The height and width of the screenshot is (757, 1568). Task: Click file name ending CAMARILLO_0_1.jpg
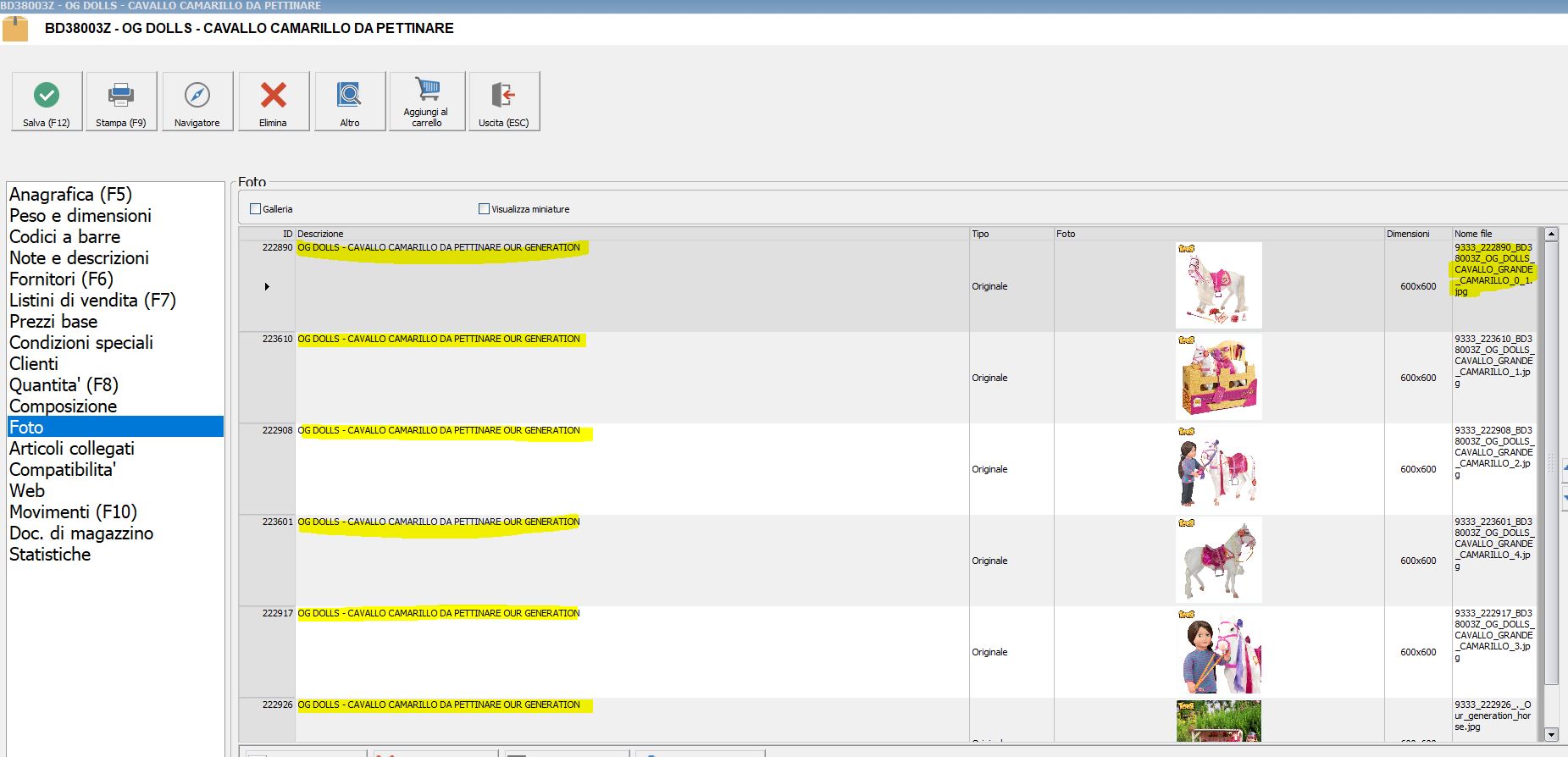[1494, 269]
